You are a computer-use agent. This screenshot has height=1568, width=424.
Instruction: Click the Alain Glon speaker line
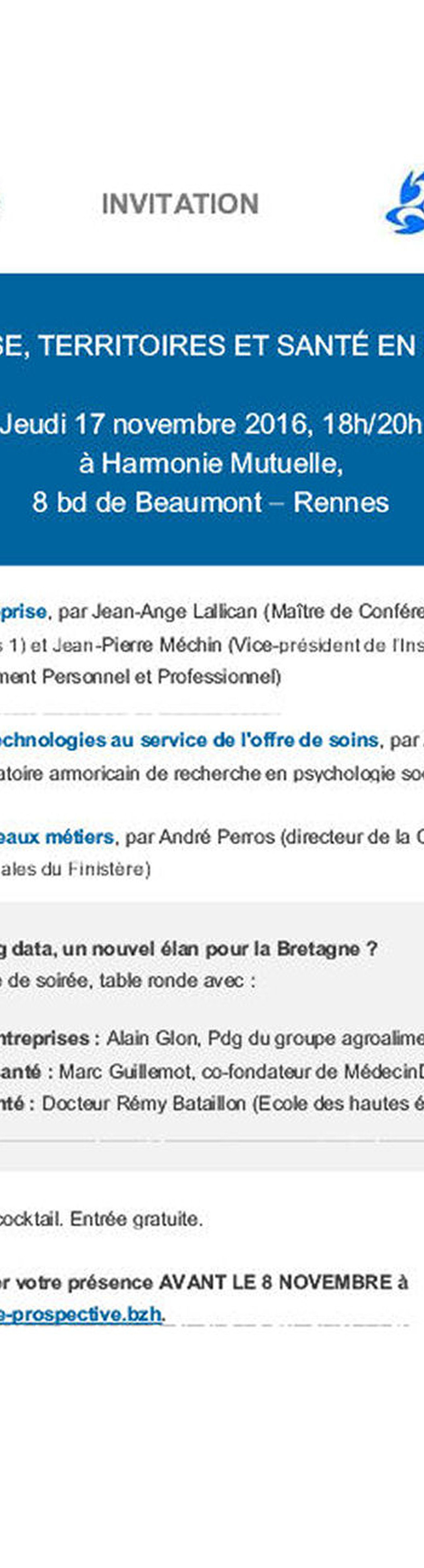[x=212, y=1038]
